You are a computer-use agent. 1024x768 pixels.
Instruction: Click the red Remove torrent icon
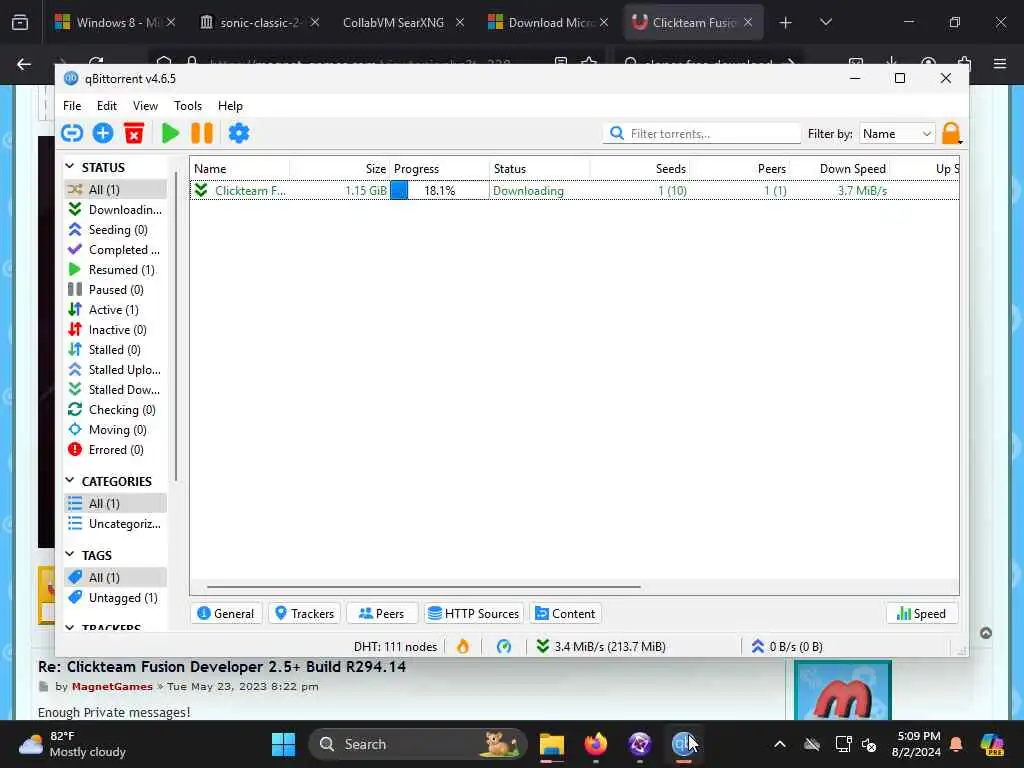pos(134,133)
